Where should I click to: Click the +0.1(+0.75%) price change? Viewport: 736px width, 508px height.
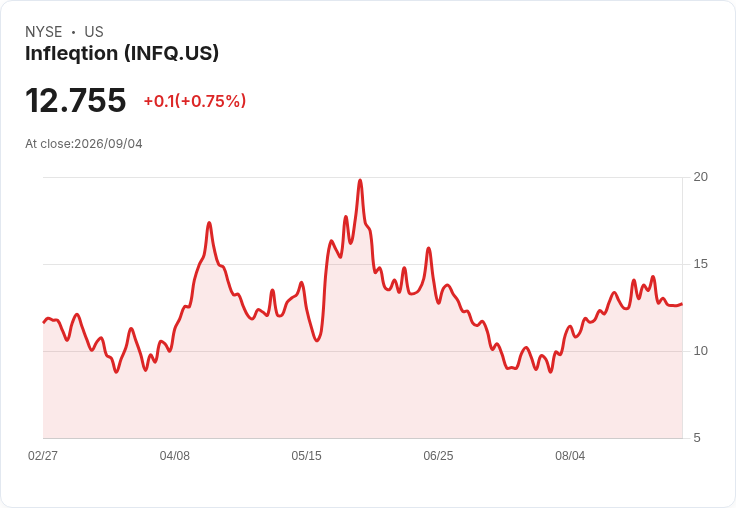click(x=195, y=101)
